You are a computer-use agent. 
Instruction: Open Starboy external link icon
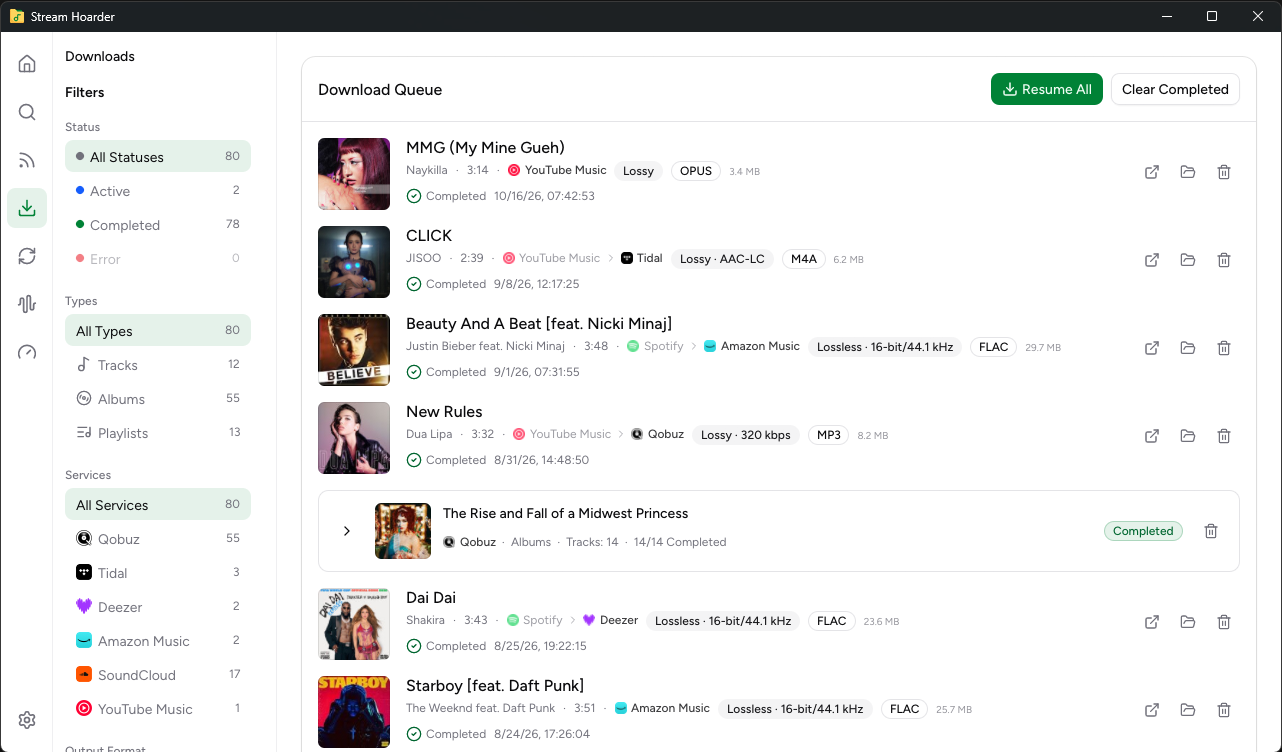[x=1152, y=710]
